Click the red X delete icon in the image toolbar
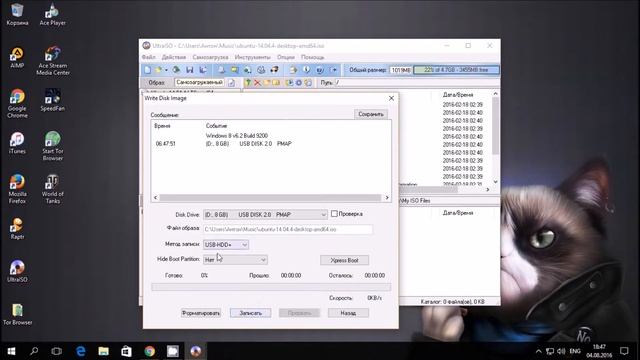The image size is (640, 360). click(257, 83)
